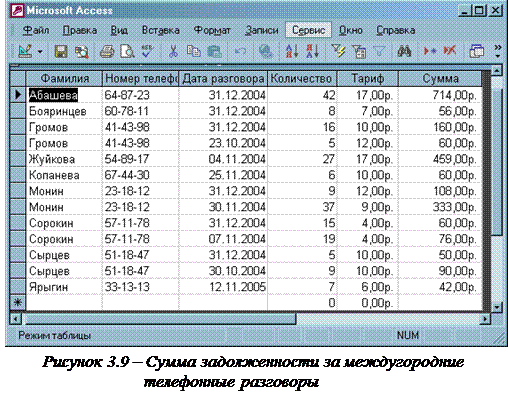Sort descending with the Я-А icon

pyautogui.click(x=313, y=51)
